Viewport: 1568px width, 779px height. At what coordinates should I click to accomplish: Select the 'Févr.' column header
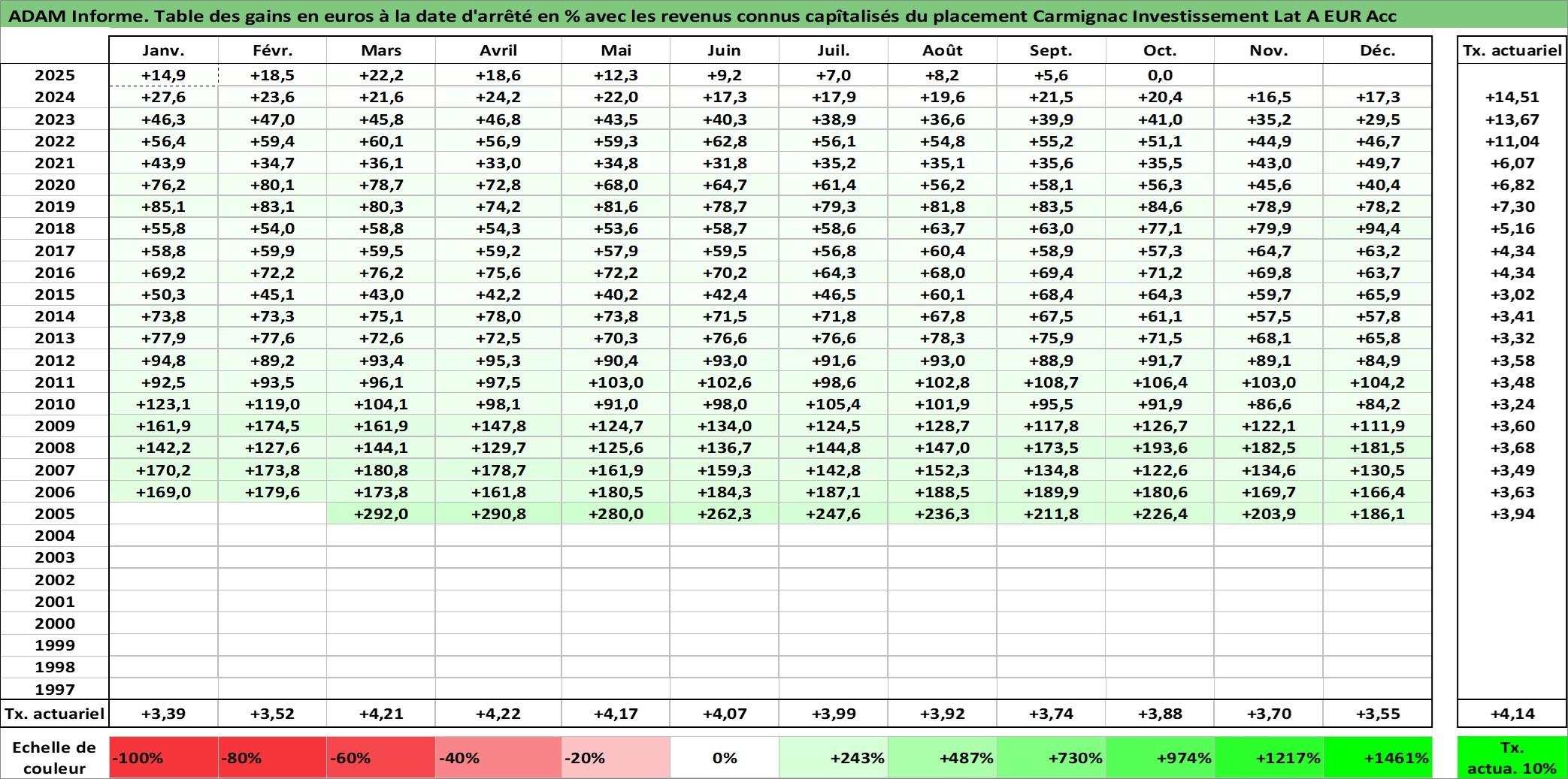click(x=272, y=50)
